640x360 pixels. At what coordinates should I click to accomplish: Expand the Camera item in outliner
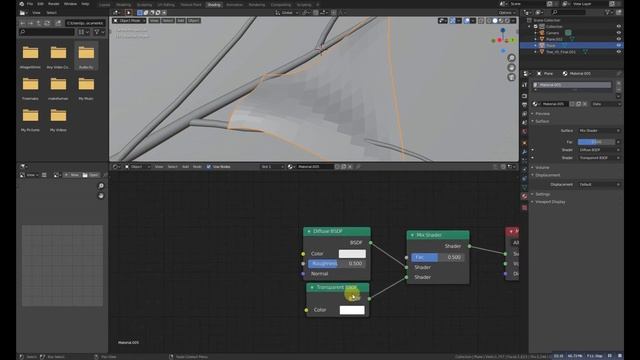536,33
